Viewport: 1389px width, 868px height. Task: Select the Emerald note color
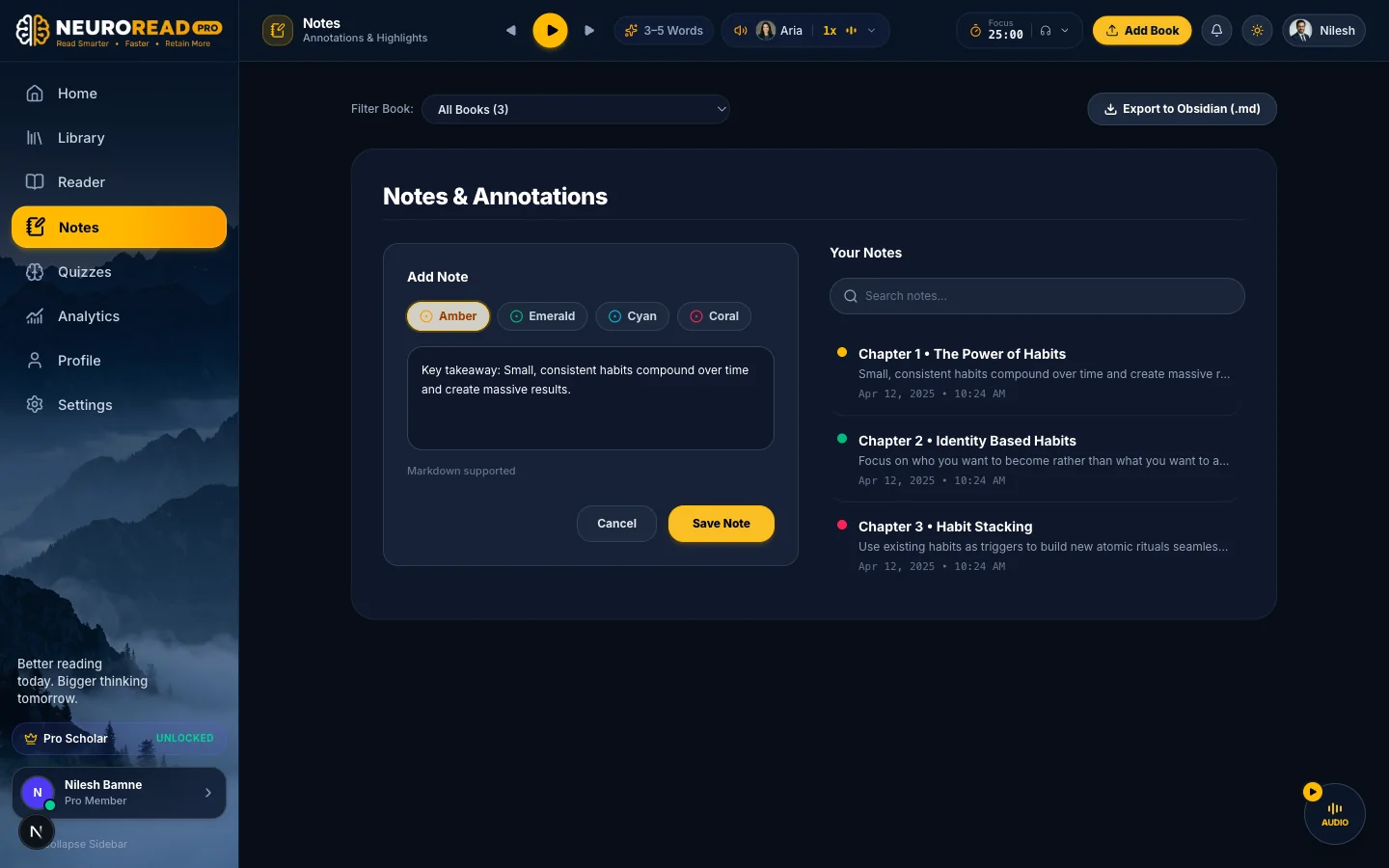click(542, 316)
